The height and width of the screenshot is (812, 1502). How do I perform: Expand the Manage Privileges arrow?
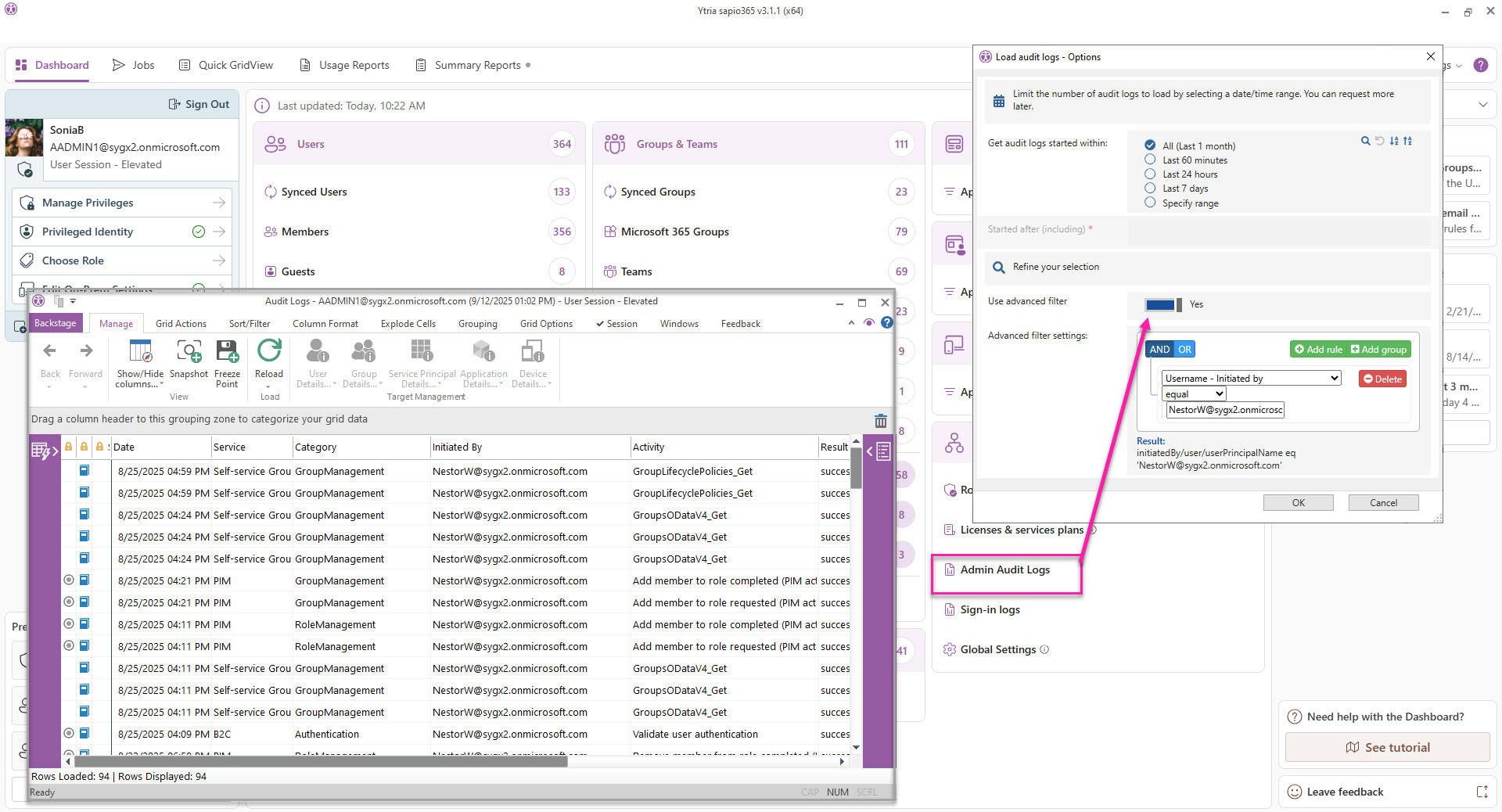pos(219,203)
